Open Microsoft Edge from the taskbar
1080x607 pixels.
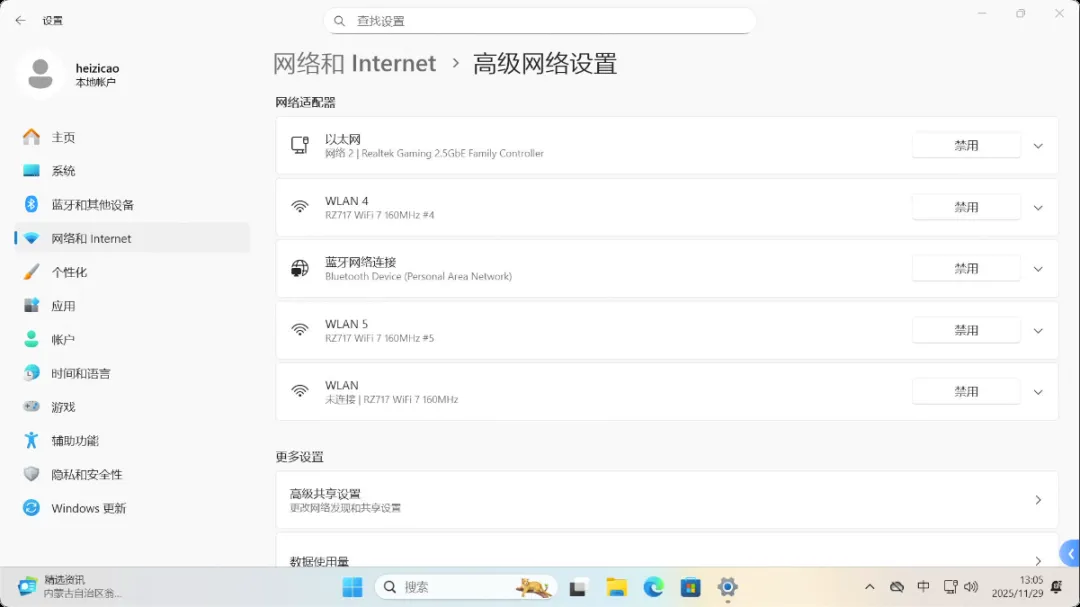[653, 587]
